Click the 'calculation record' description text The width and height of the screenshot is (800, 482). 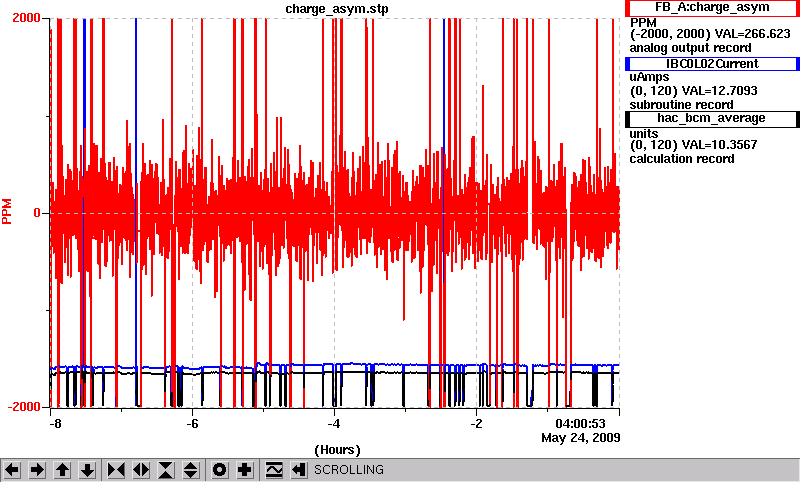[x=682, y=159]
